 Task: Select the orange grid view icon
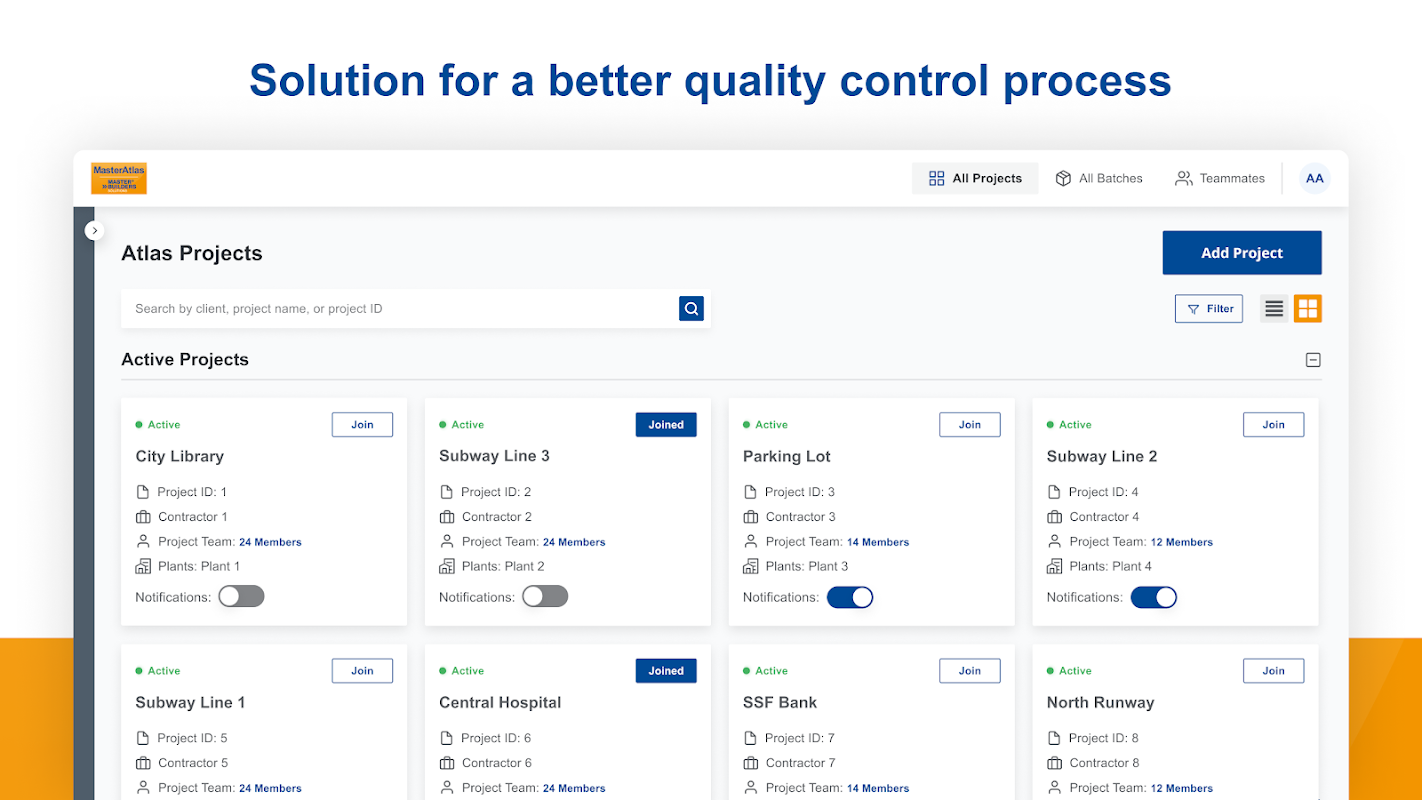1307,309
